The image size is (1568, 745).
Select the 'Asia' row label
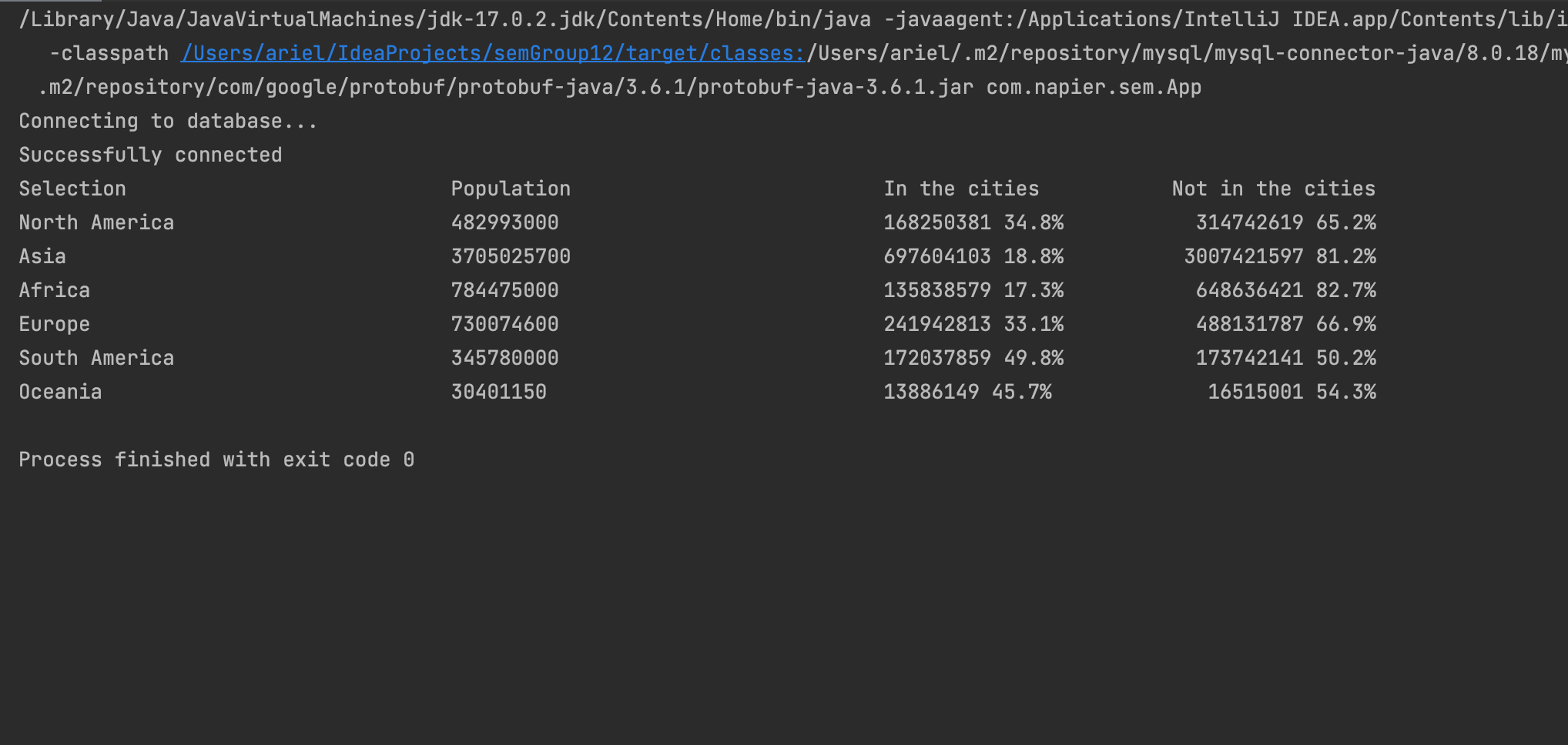point(42,256)
